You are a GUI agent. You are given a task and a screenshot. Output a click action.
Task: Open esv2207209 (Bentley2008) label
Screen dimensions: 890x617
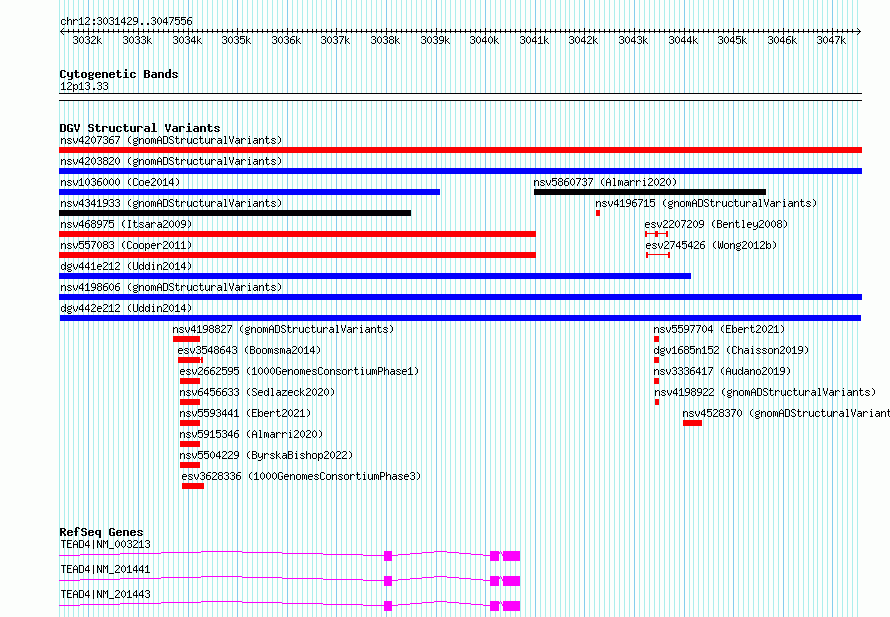coord(716,224)
